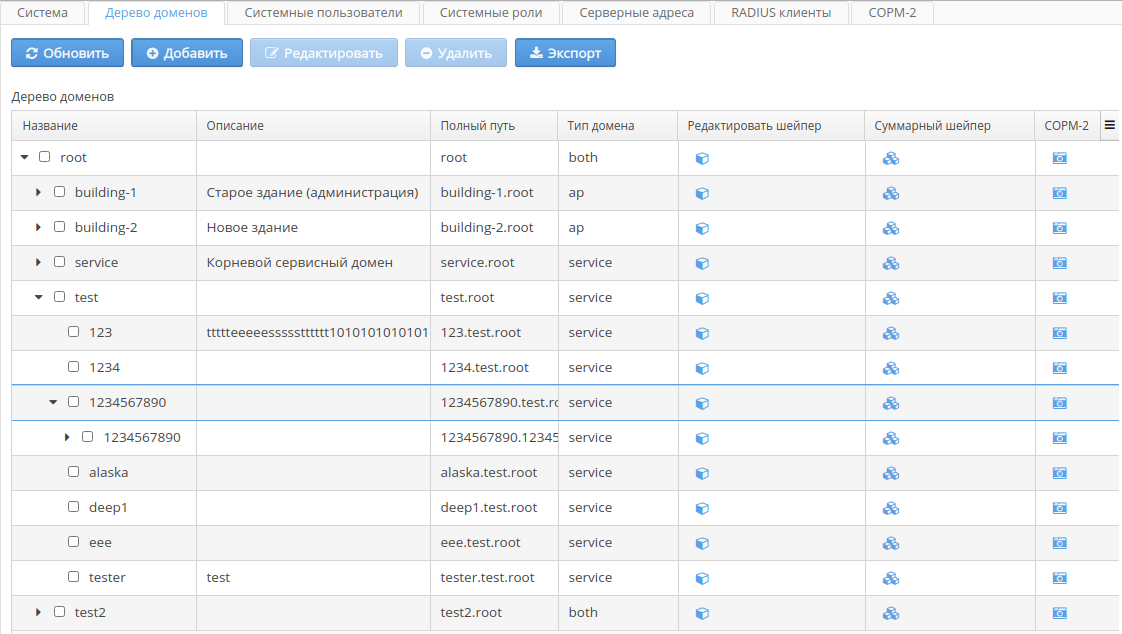Open the RADIUS клиенты tab
Viewport: 1122px width, 634px height.
tap(780, 13)
